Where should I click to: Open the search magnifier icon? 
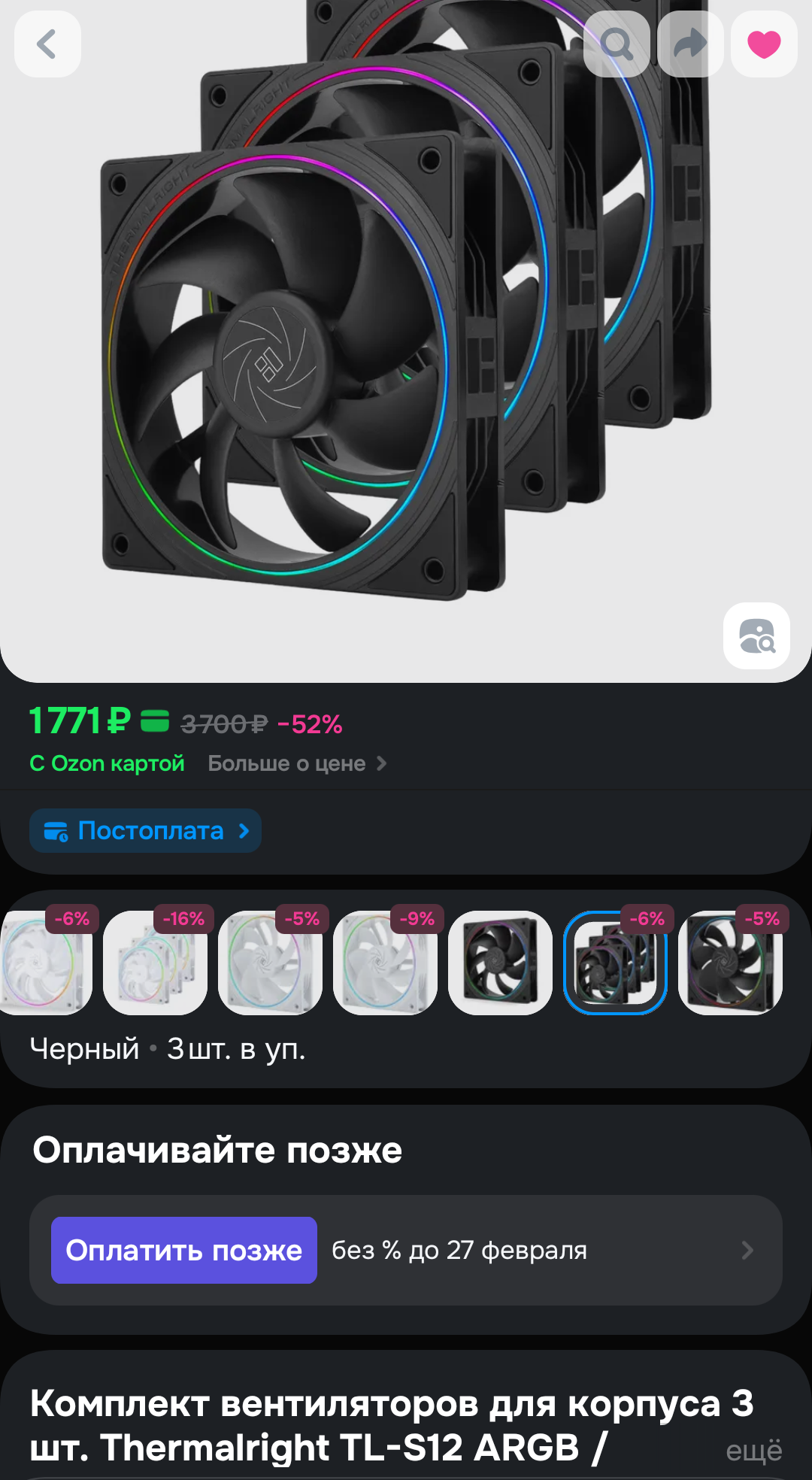coord(617,44)
